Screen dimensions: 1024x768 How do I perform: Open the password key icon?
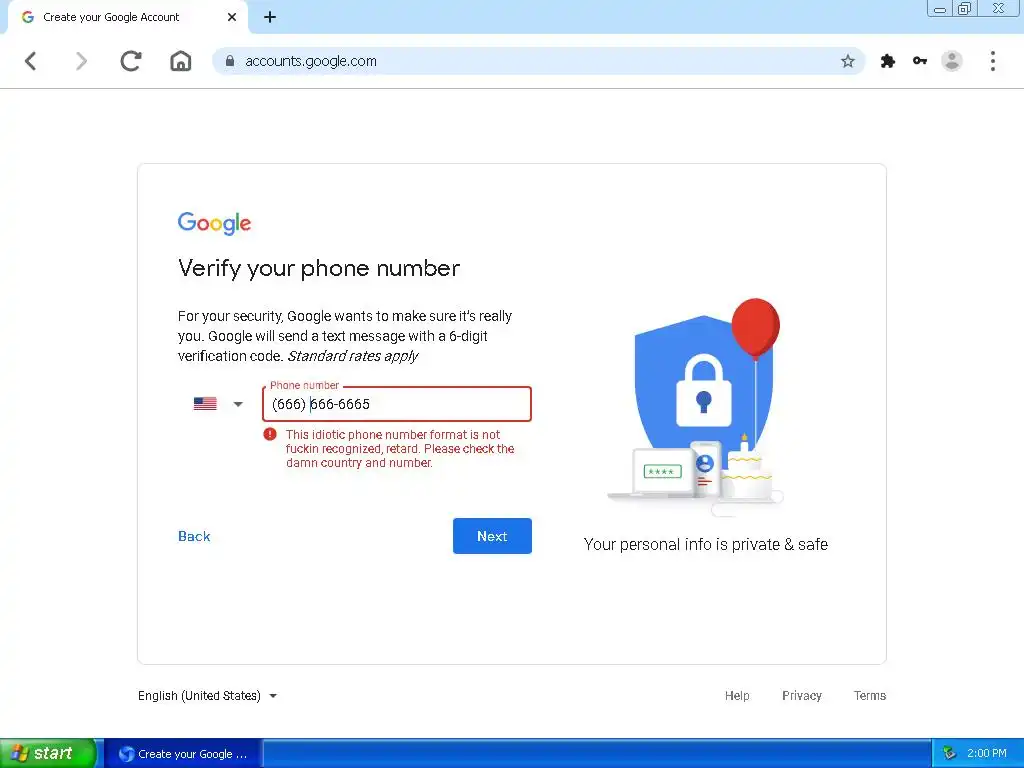click(x=920, y=61)
